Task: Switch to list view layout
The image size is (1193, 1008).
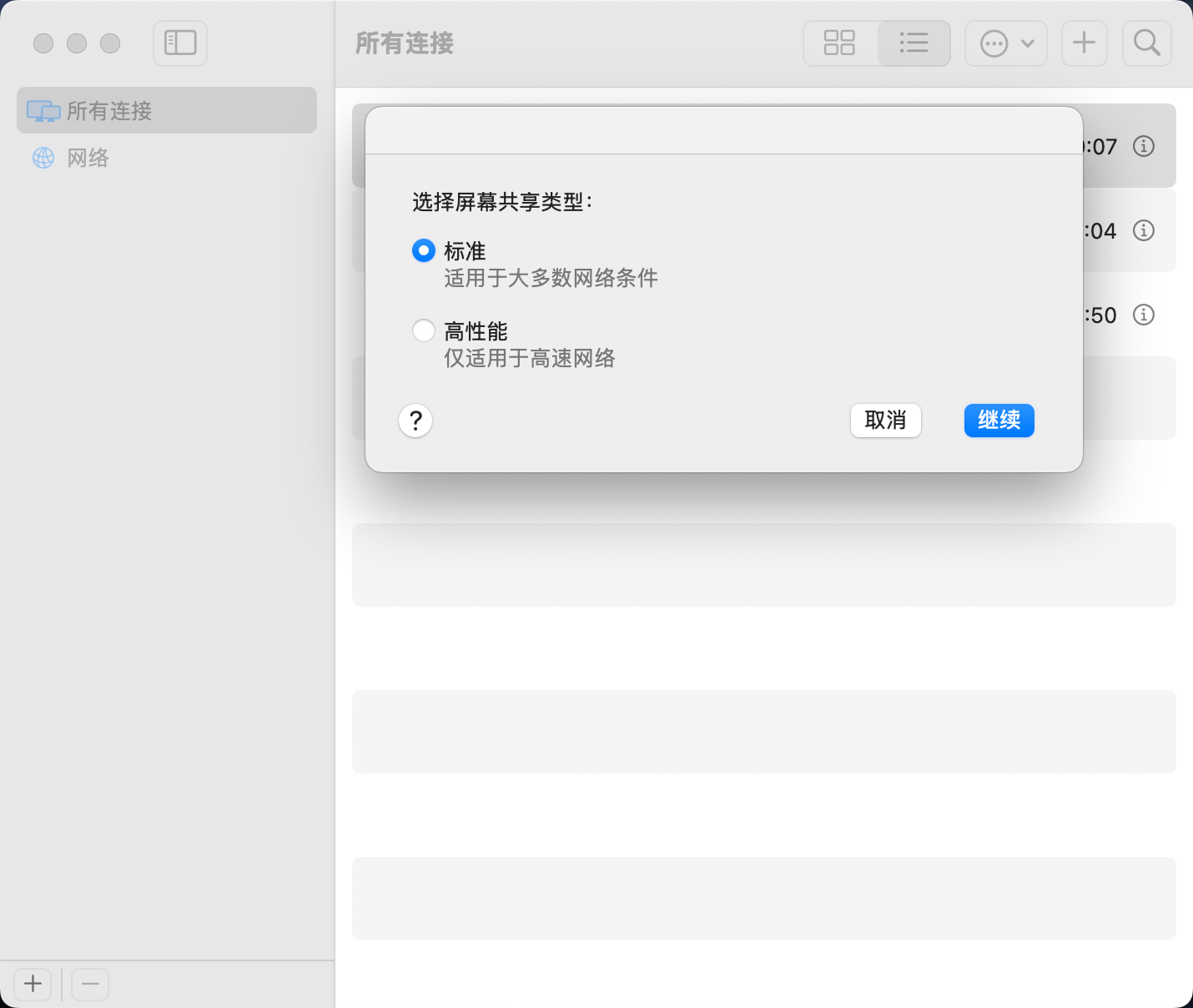Action: pos(914,43)
